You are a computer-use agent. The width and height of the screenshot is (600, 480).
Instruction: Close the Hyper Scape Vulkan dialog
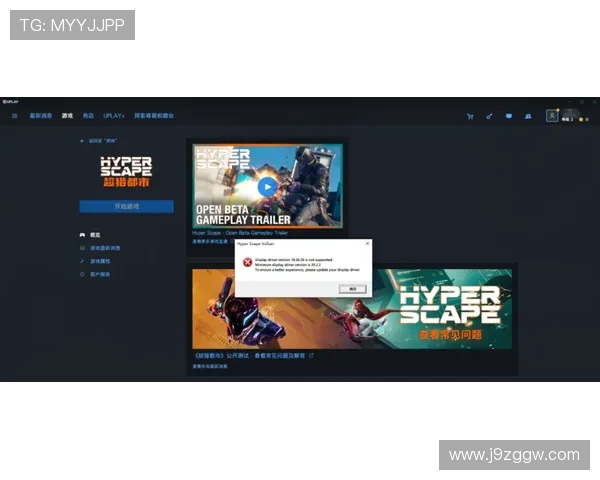click(367, 243)
